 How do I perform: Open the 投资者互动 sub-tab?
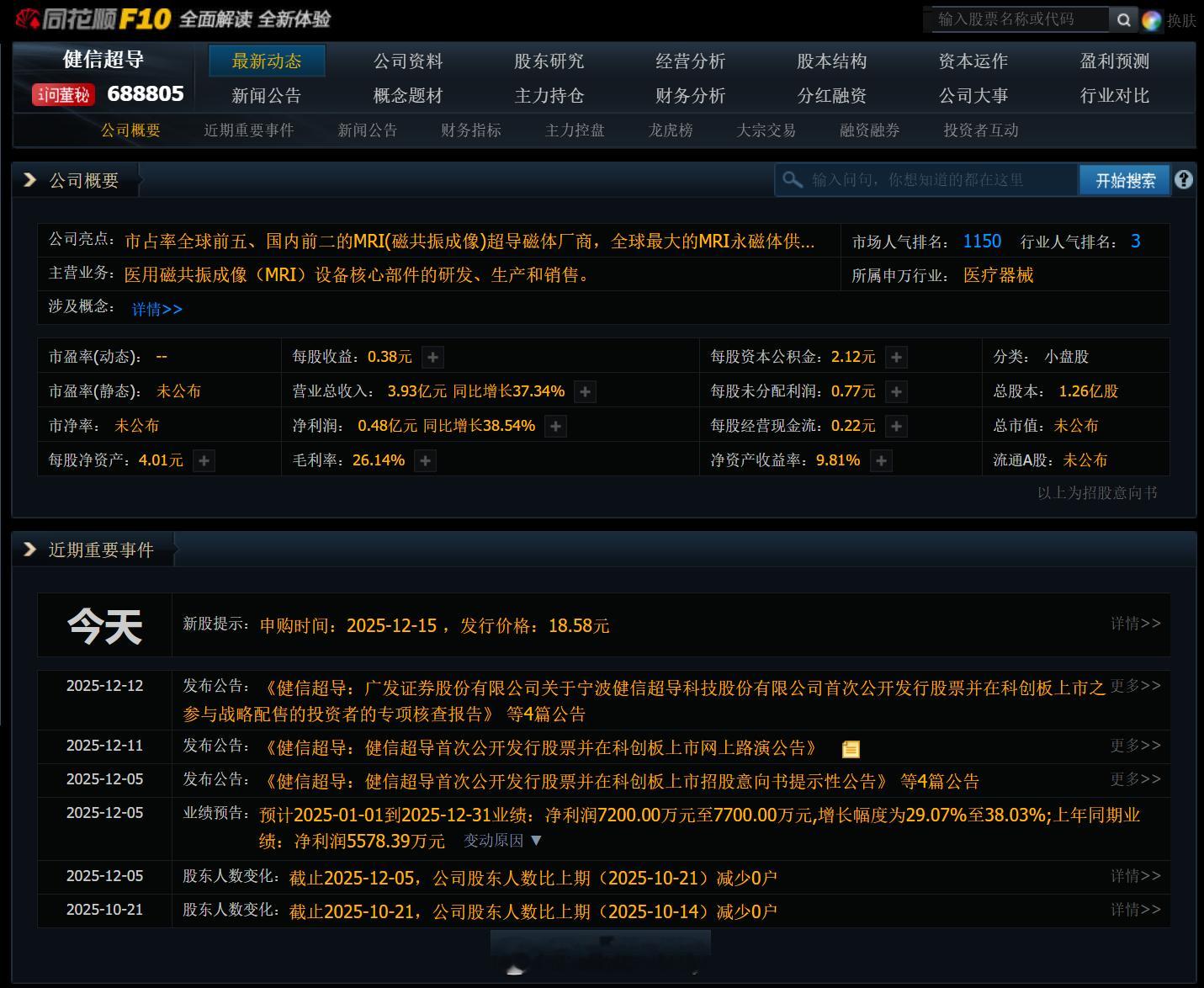click(x=981, y=130)
